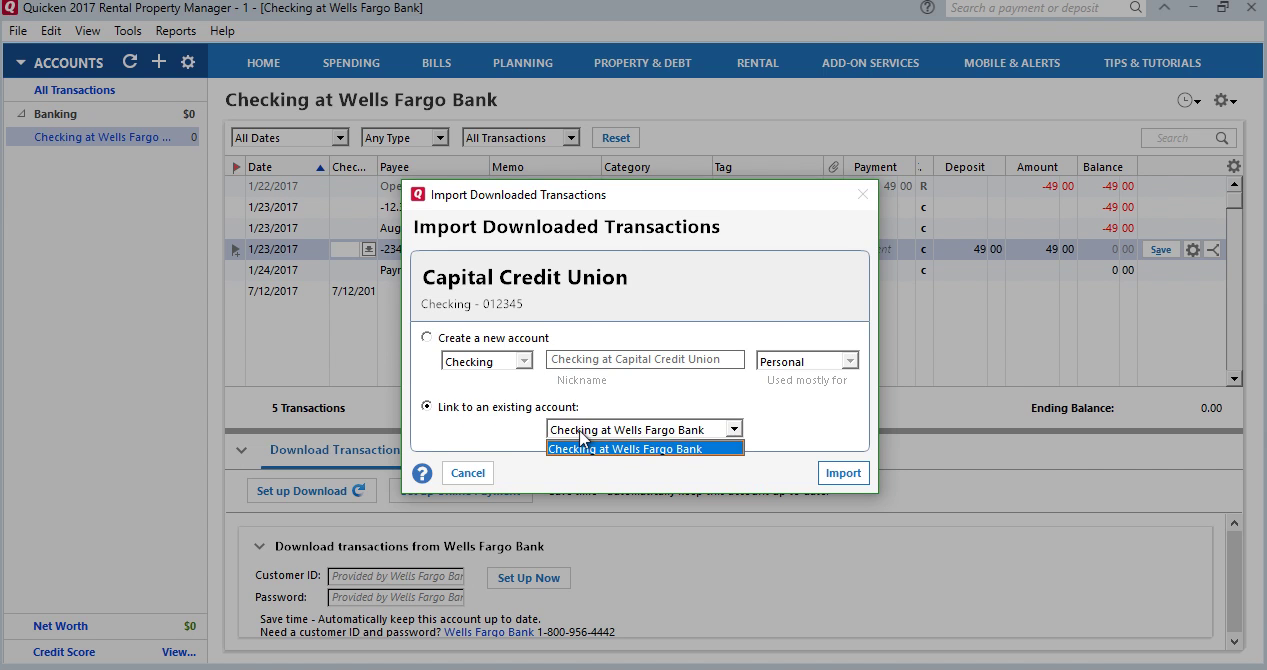The height and width of the screenshot is (670, 1267).
Task: Switch to the RENTAL tab
Action: (757, 63)
